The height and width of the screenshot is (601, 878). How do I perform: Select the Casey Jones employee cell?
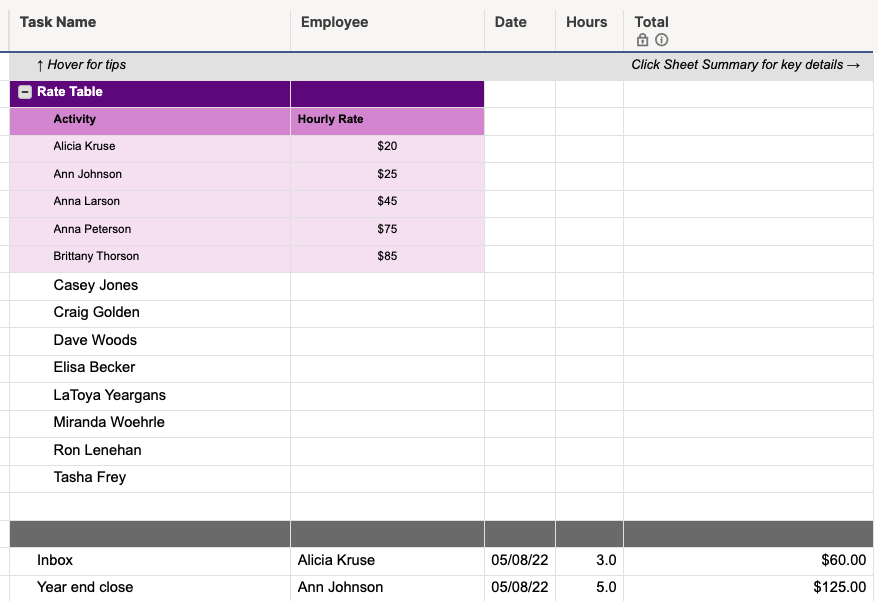pyautogui.click(x=96, y=285)
